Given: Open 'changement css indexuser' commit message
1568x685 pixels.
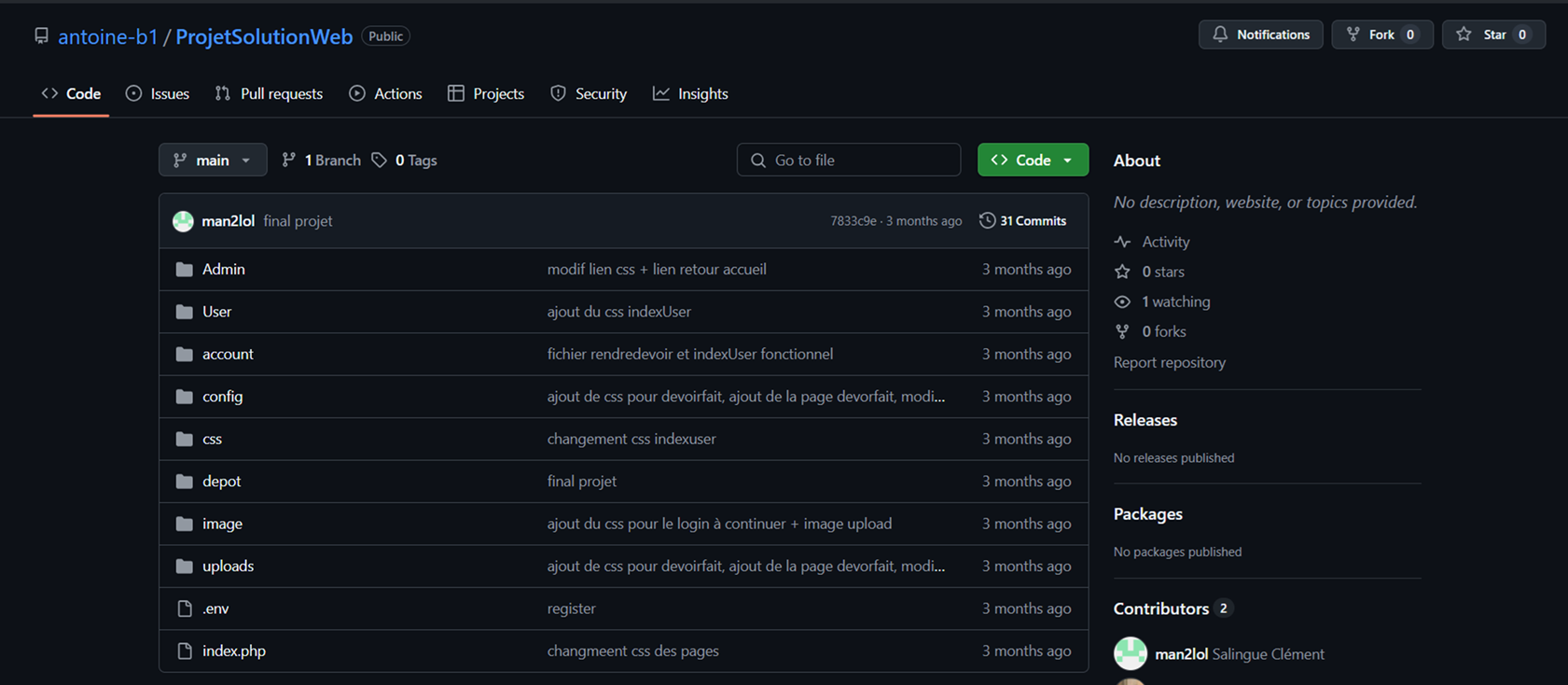Looking at the screenshot, I should tap(631, 439).
